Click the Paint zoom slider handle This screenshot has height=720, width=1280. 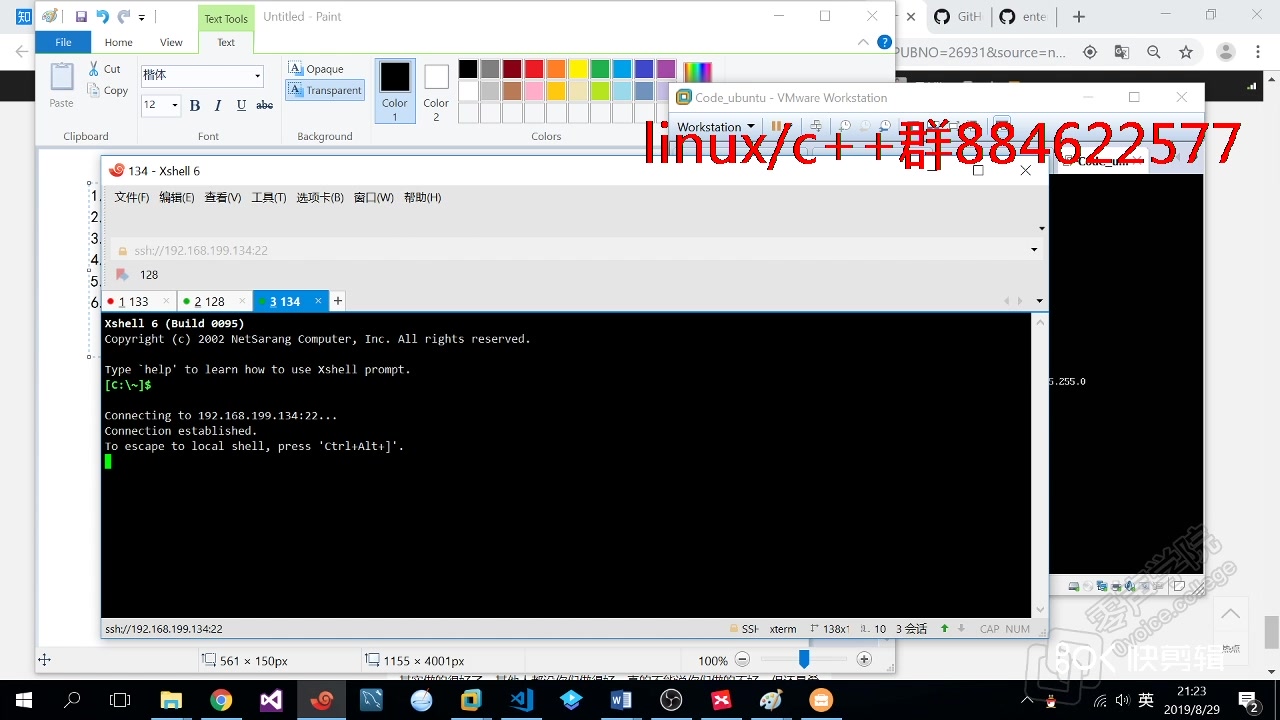(803, 659)
